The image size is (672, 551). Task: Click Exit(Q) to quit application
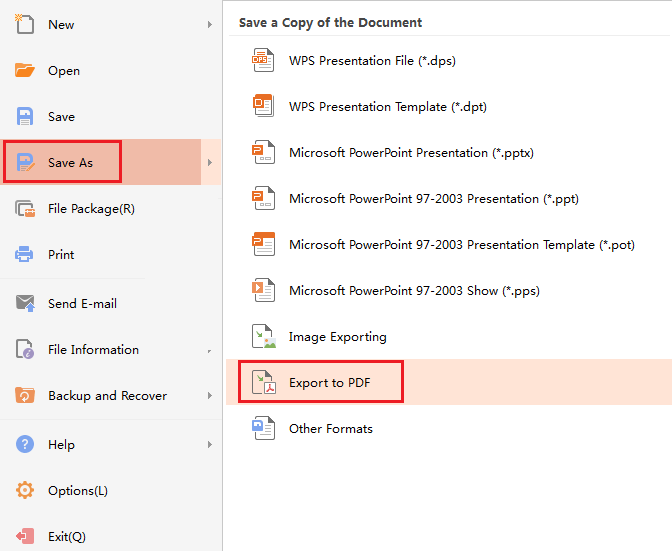click(66, 536)
